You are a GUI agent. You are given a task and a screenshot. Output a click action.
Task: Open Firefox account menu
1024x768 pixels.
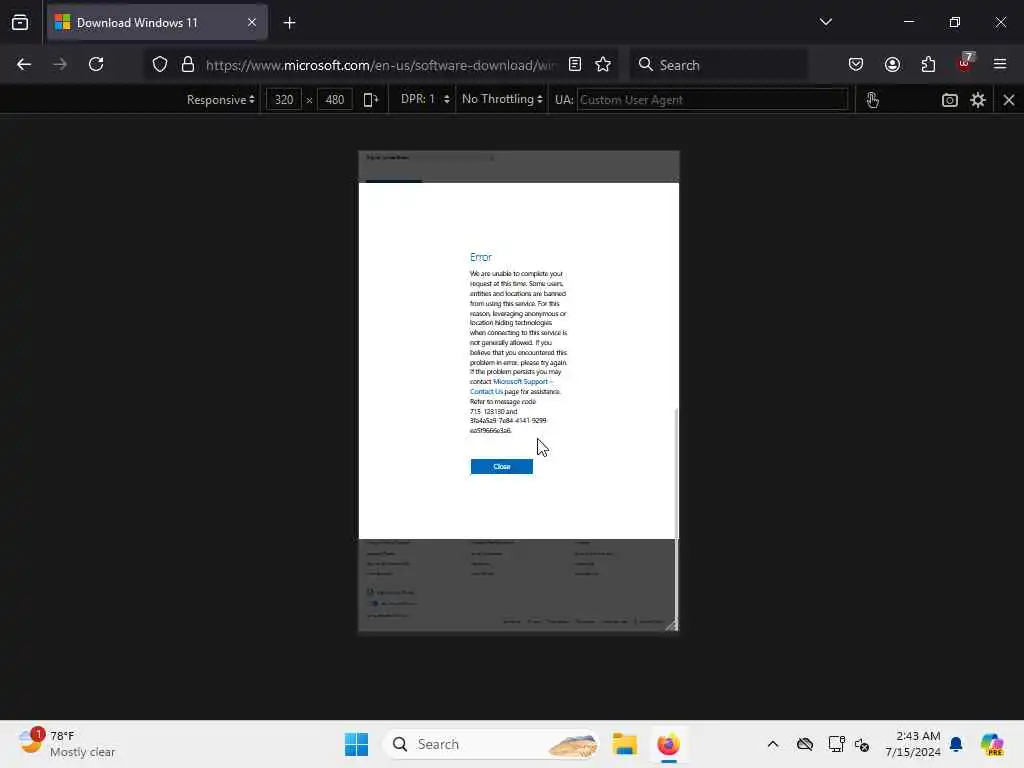click(892, 65)
